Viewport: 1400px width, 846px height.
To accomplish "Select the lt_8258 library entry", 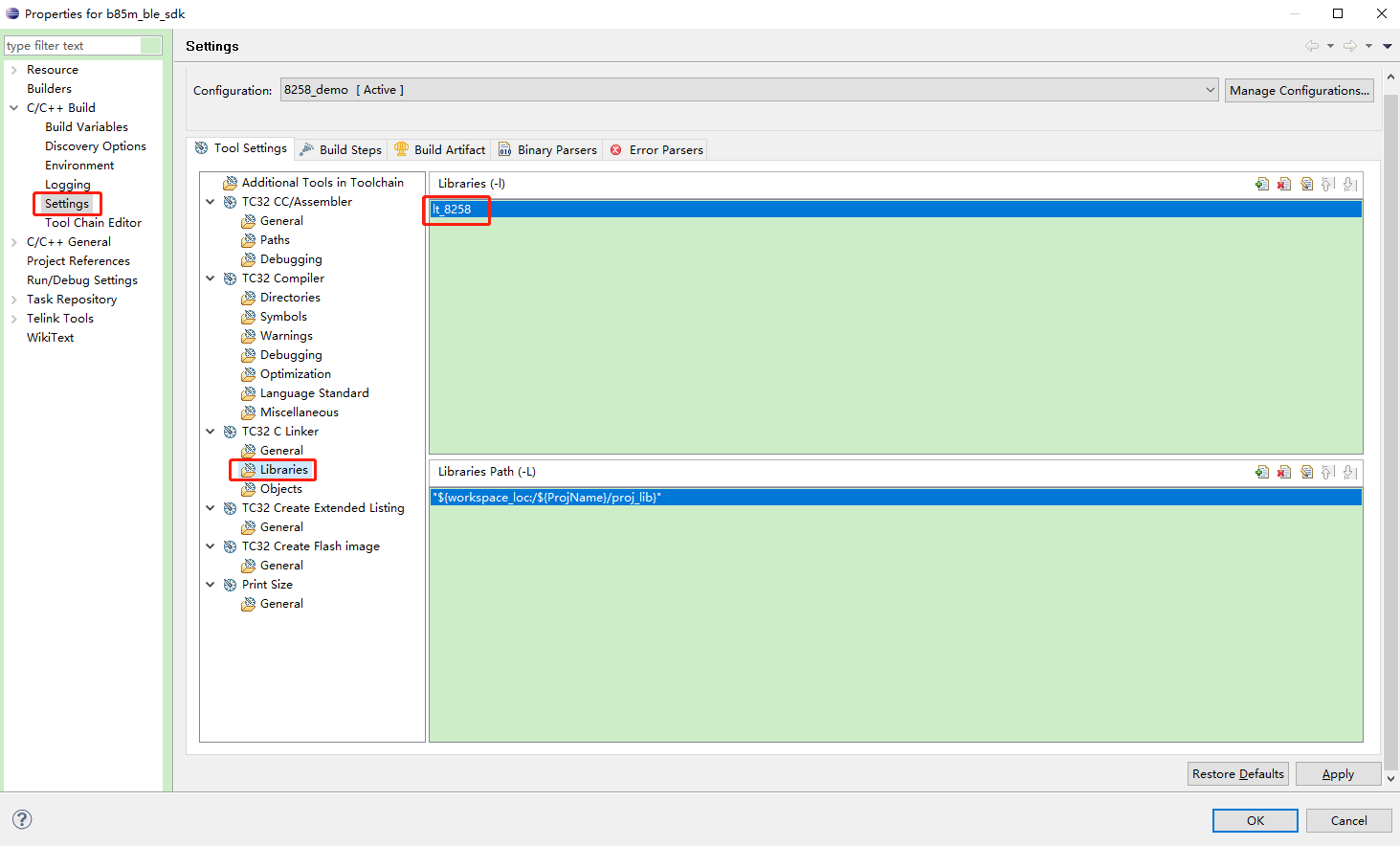I will [896, 209].
